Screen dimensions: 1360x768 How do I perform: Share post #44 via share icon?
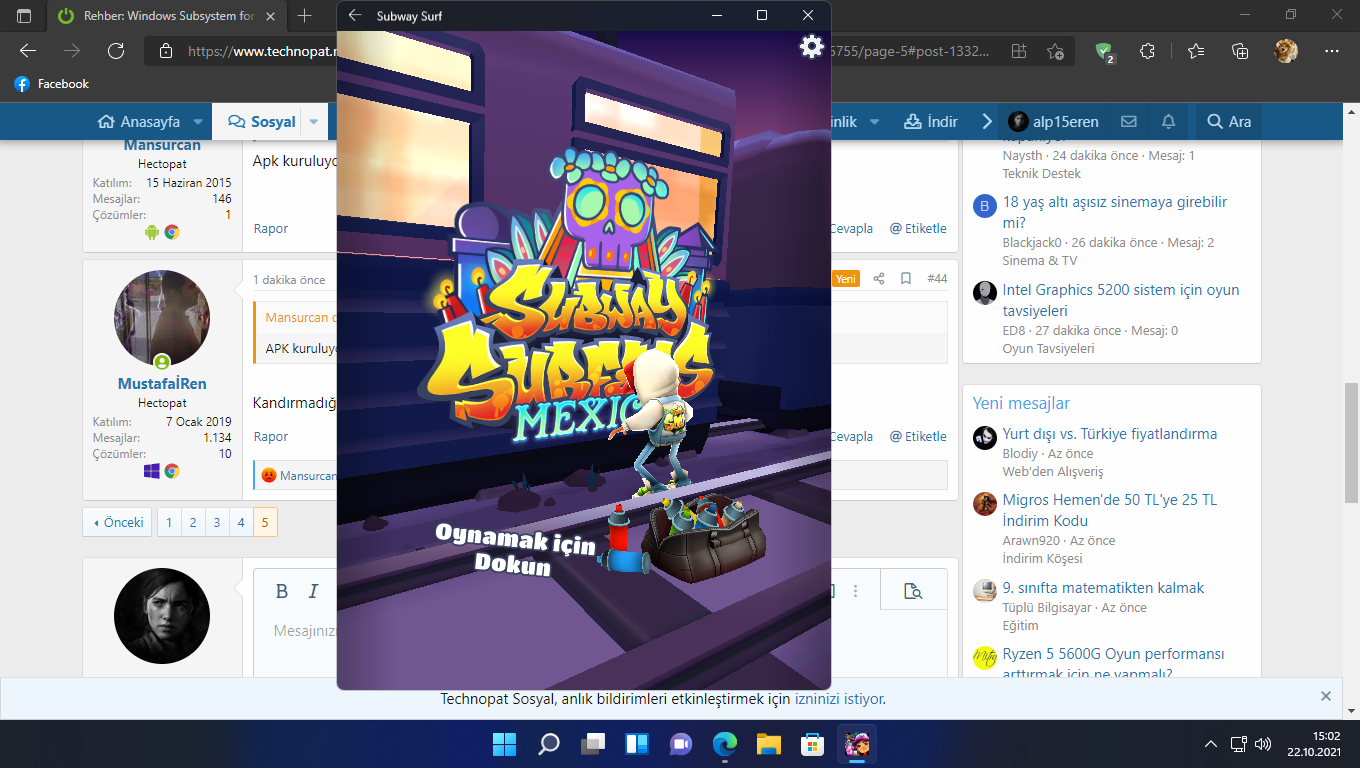[879, 279]
